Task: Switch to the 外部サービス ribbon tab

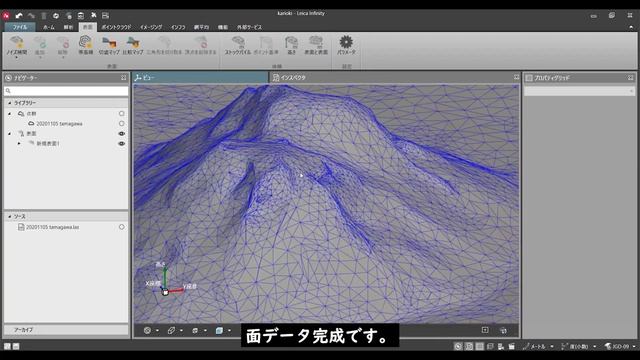Action: pyautogui.click(x=249, y=27)
